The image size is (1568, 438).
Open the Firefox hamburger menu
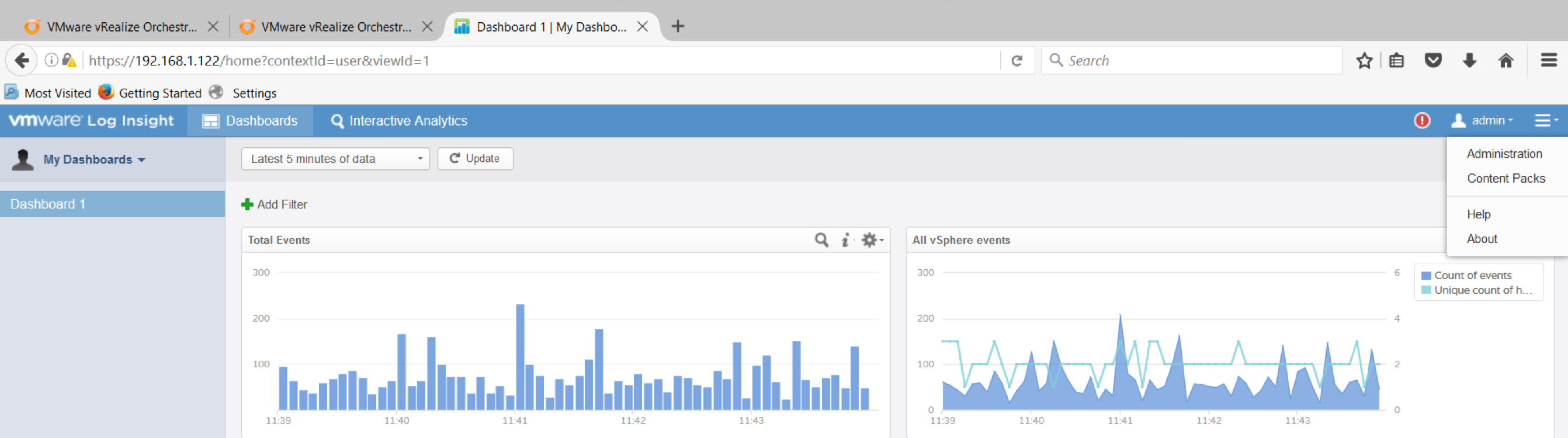1549,60
